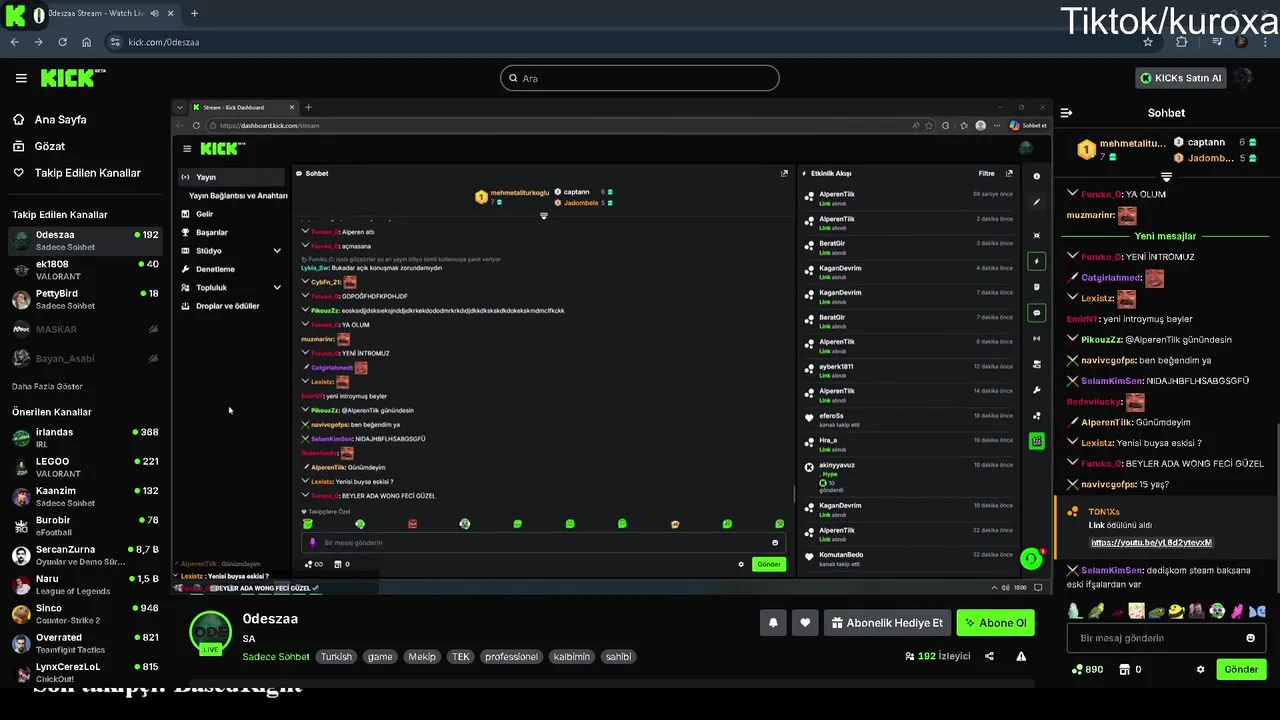This screenshot has height=720, width=1280.
Task: Open Ana Sayfa home page
Action: pos(50,119)
